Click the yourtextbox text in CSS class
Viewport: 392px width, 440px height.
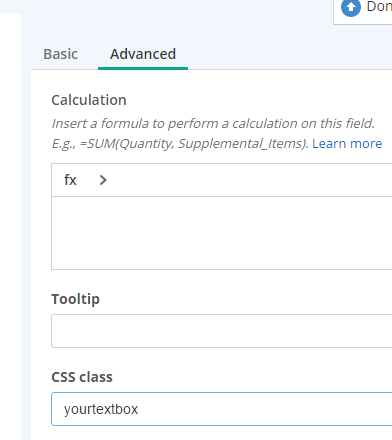(x=101, y=409)
